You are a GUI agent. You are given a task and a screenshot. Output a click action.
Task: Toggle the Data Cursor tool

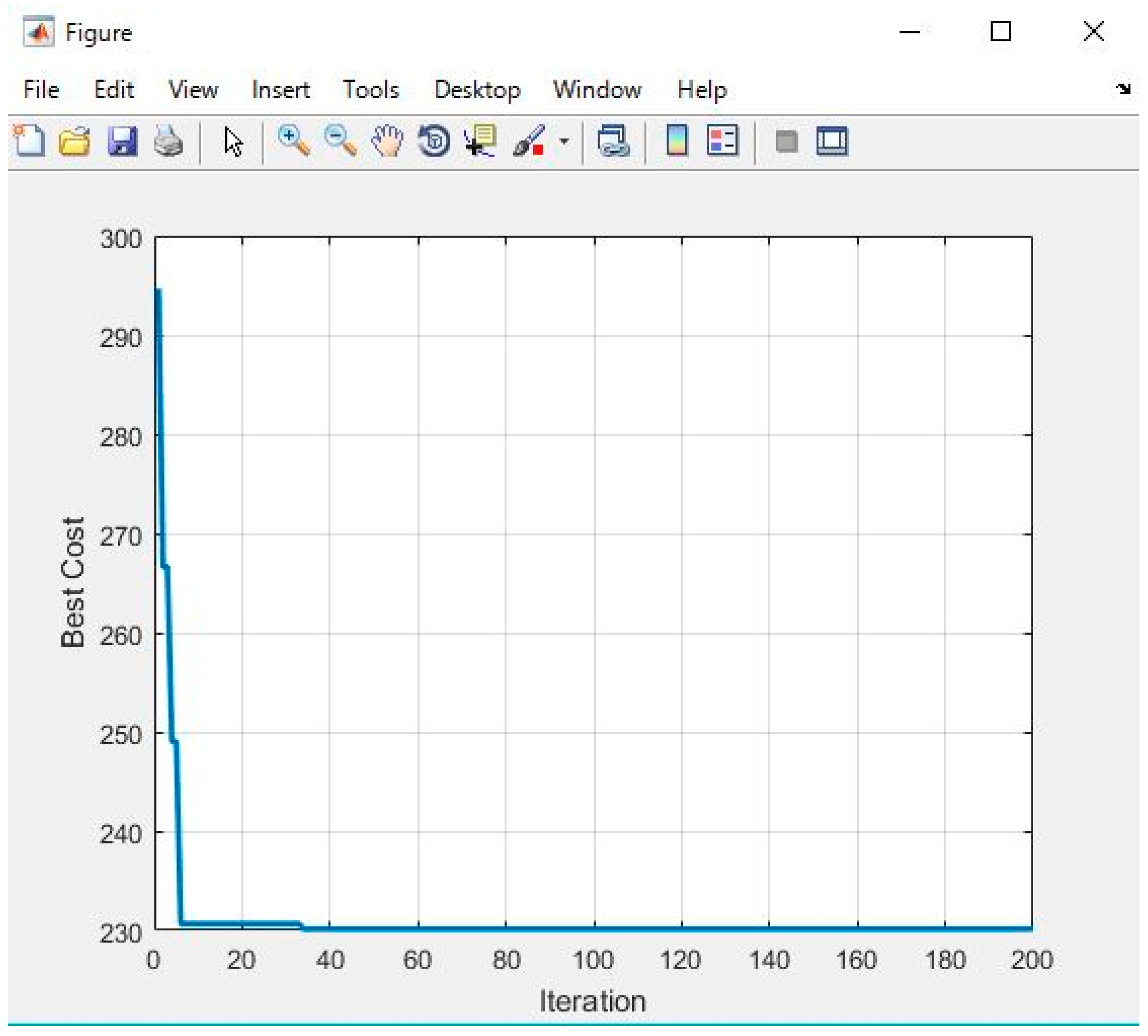480,140
